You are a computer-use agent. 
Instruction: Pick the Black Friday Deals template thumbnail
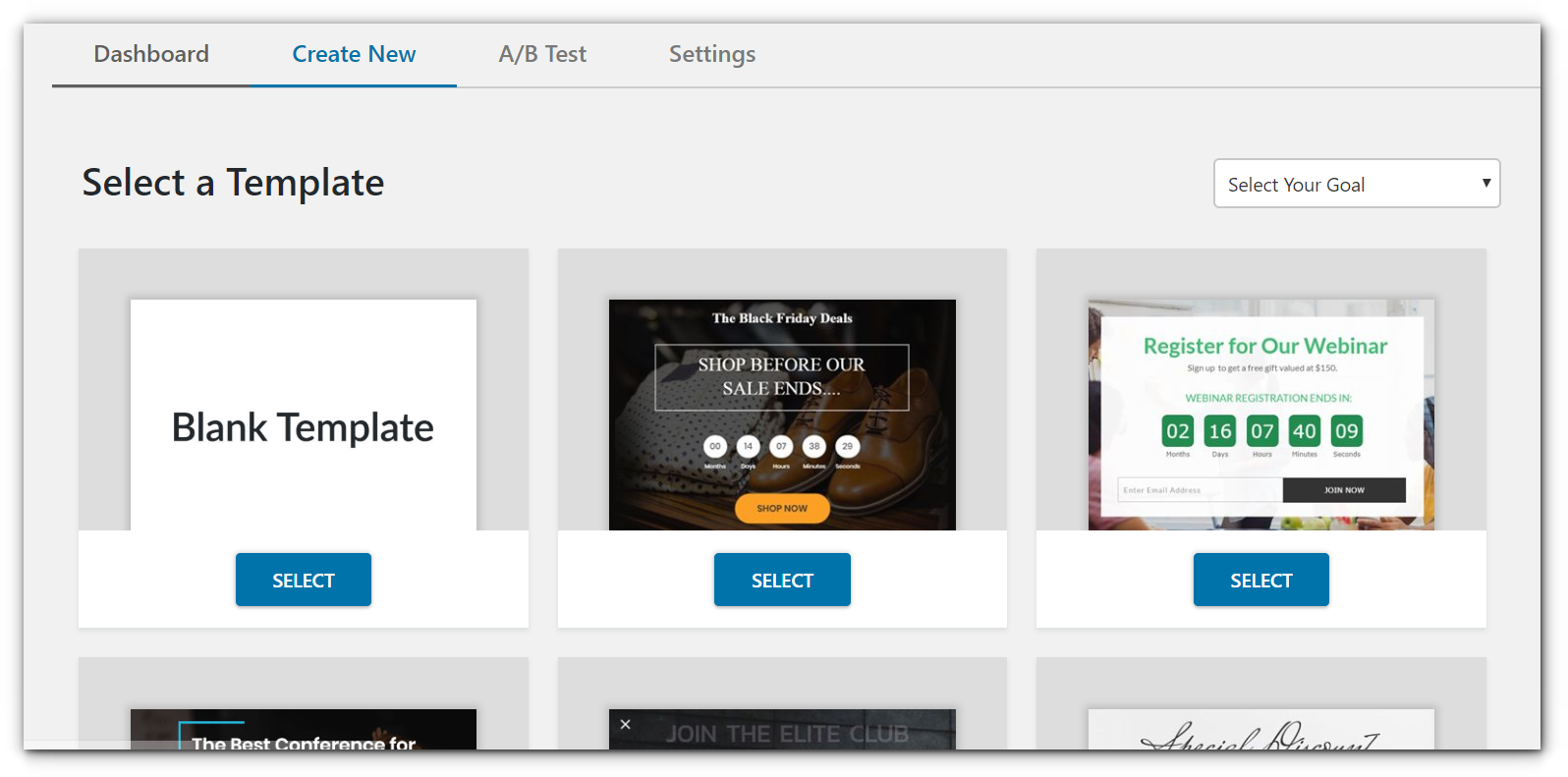click(782, 415)
